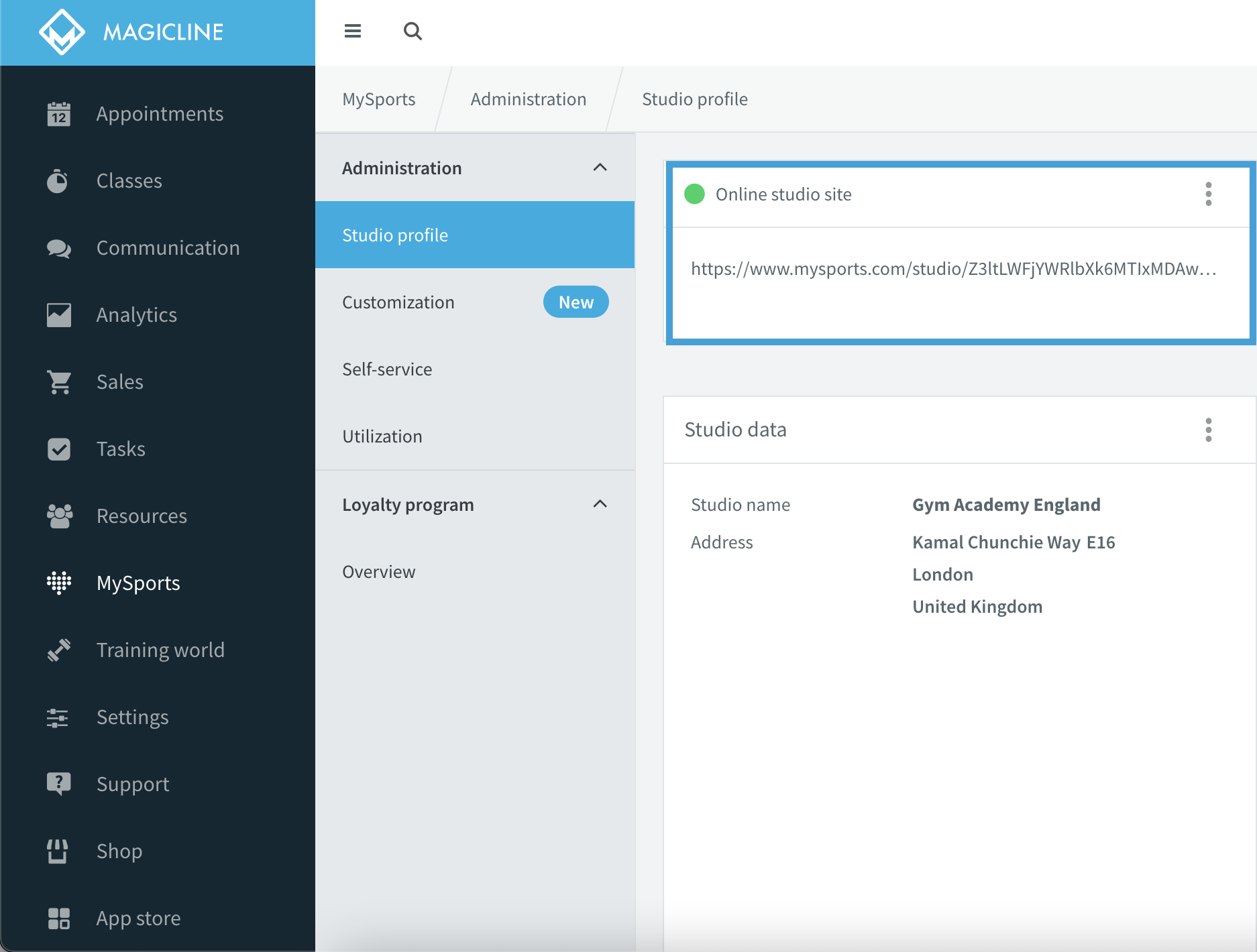Click the Shop storefront icon
The height and width of the screenshot is (952, 1257).
coord(58,851)
